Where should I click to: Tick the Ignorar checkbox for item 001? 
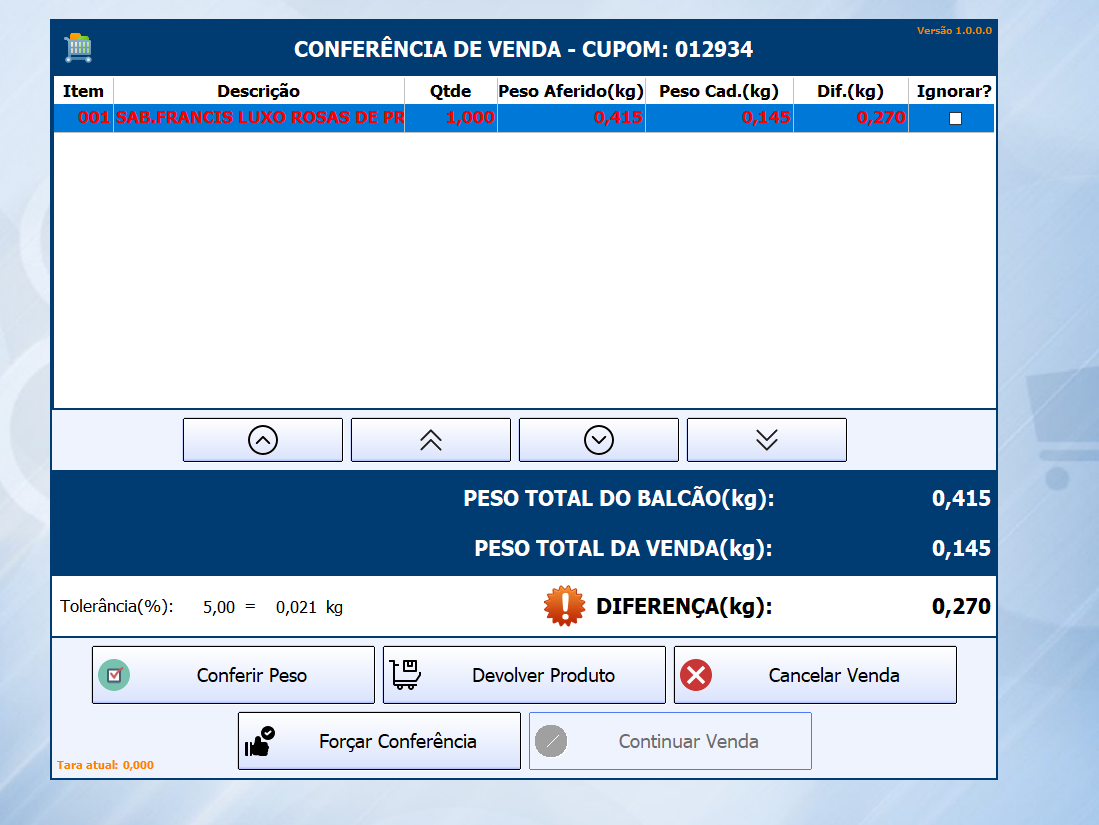point(955,118)
